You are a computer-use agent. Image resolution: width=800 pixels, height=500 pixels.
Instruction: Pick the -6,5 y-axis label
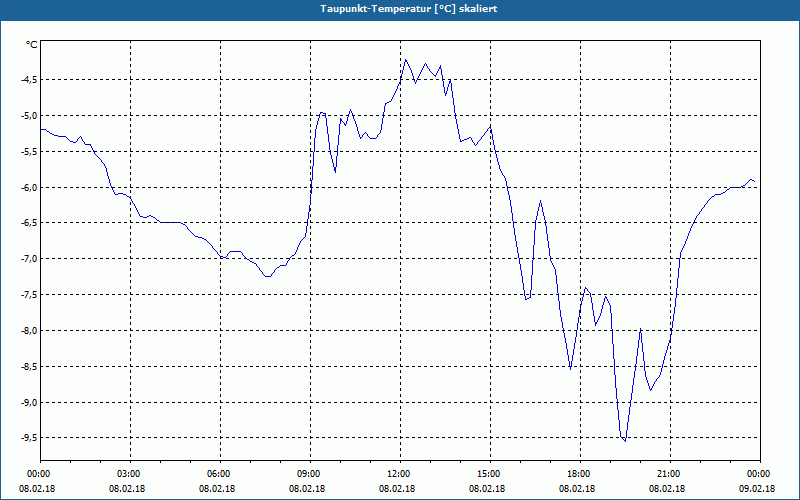pos(28,223)
